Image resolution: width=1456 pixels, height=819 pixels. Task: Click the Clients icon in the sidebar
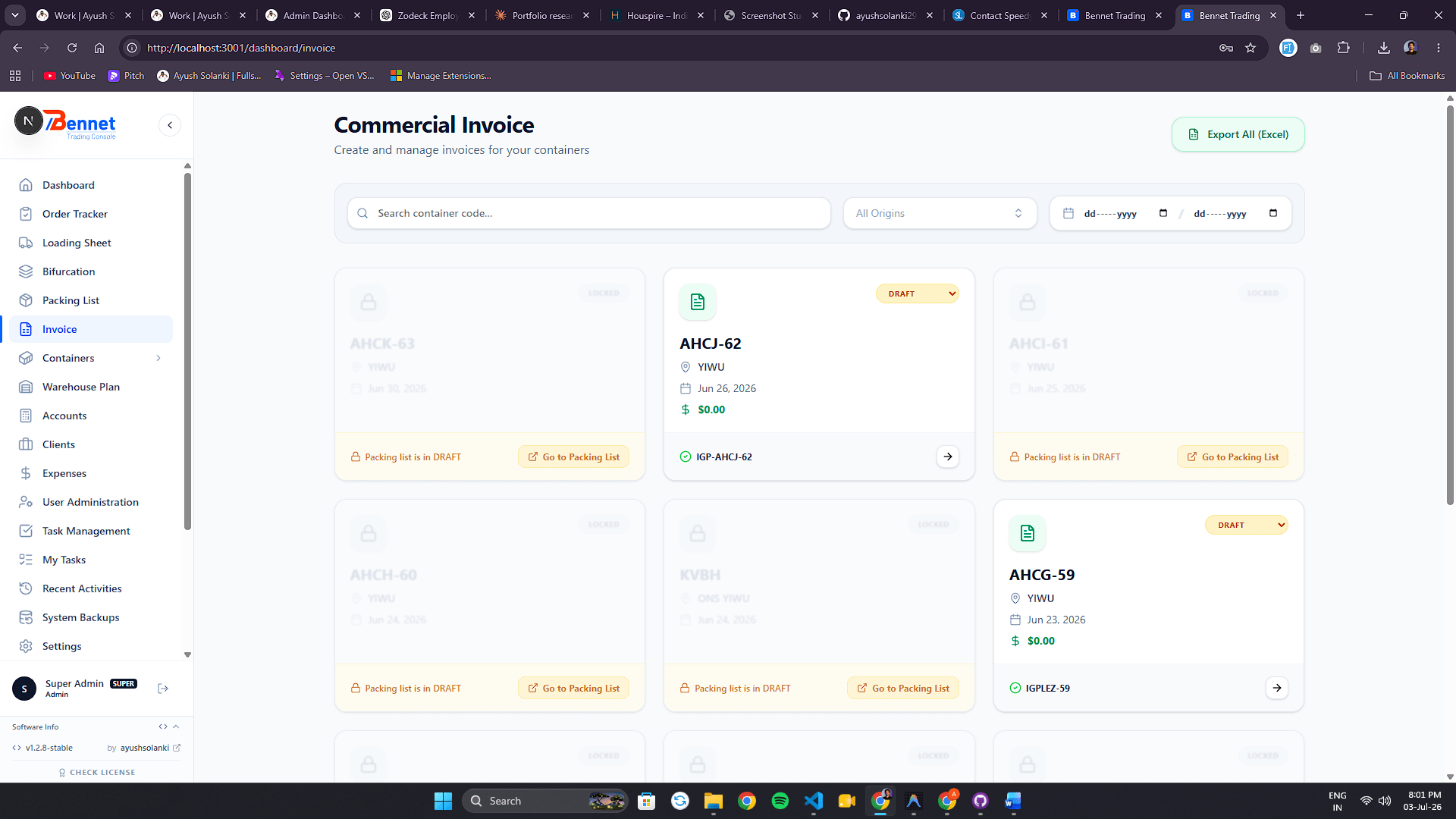[x=26, y=444]
